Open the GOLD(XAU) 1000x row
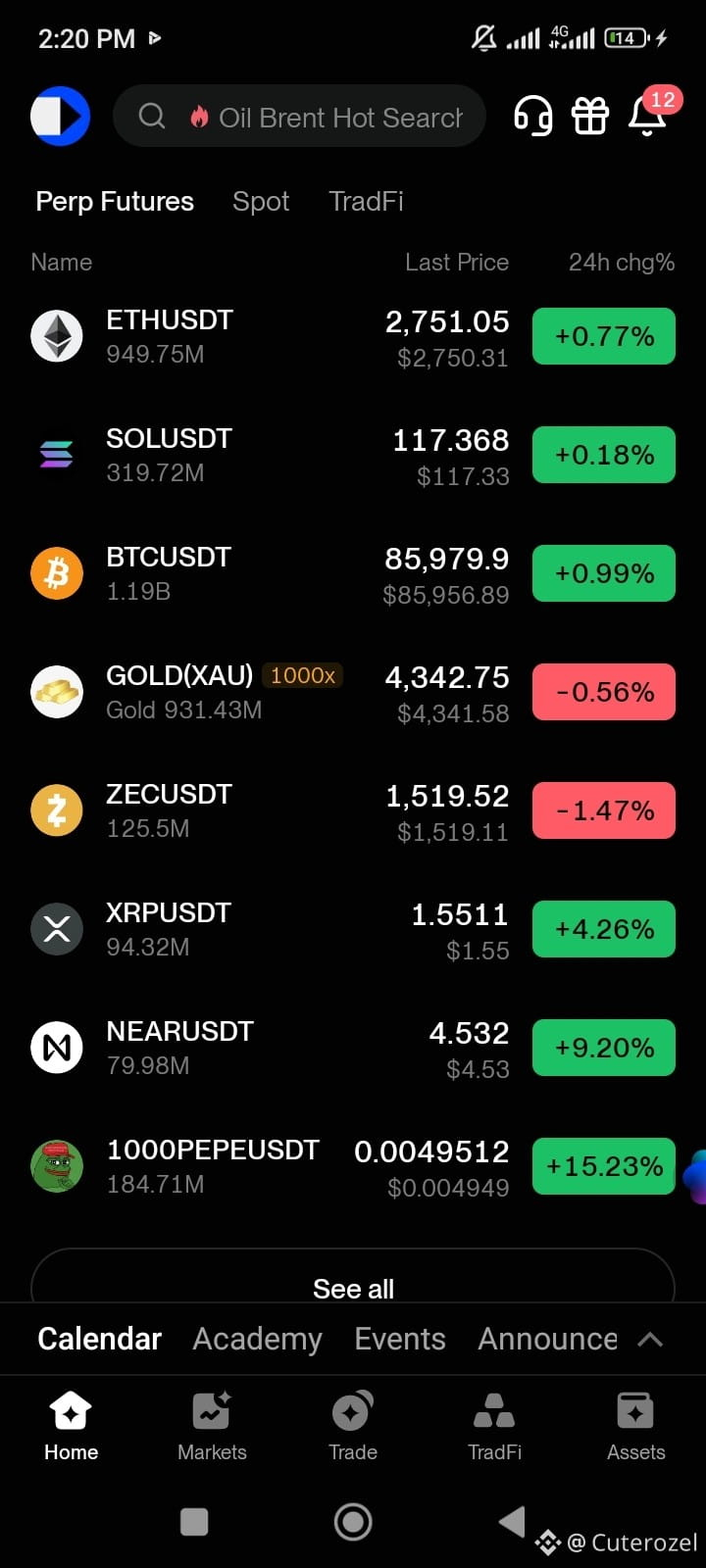The height and width of the screenshot is (1568, 706). coord(353,692)
